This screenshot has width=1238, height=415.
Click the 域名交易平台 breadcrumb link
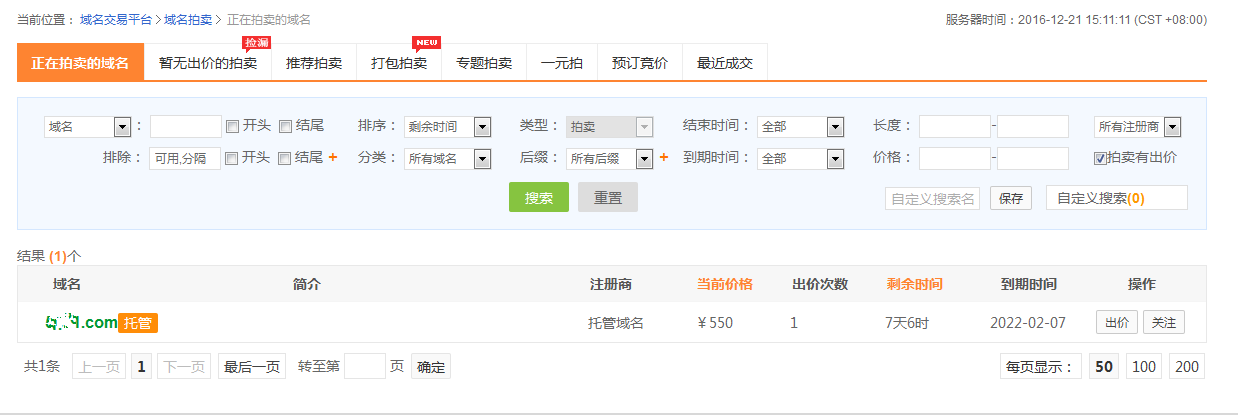tap(115, 19)
